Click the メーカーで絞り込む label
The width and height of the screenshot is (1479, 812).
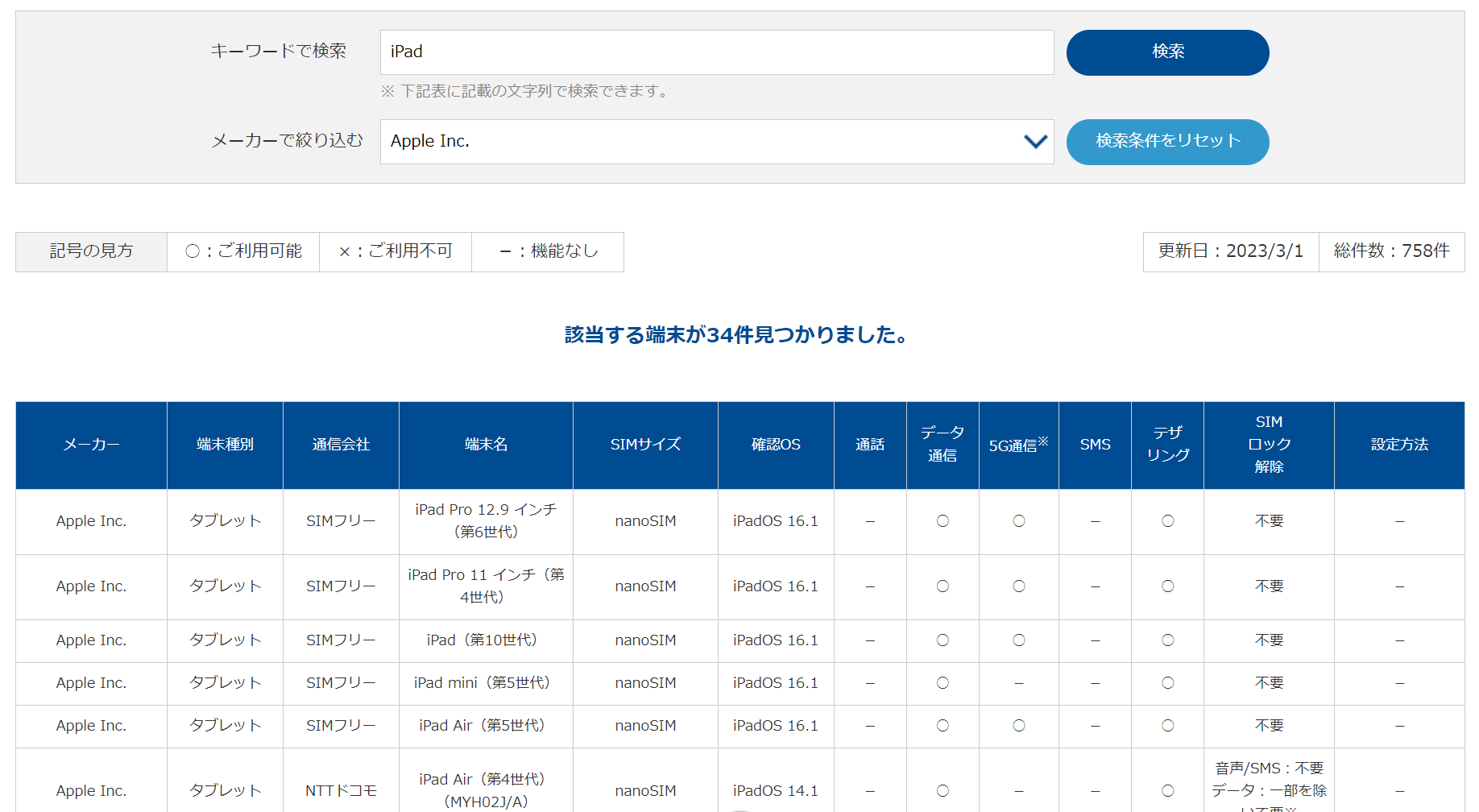pos(287,141)
